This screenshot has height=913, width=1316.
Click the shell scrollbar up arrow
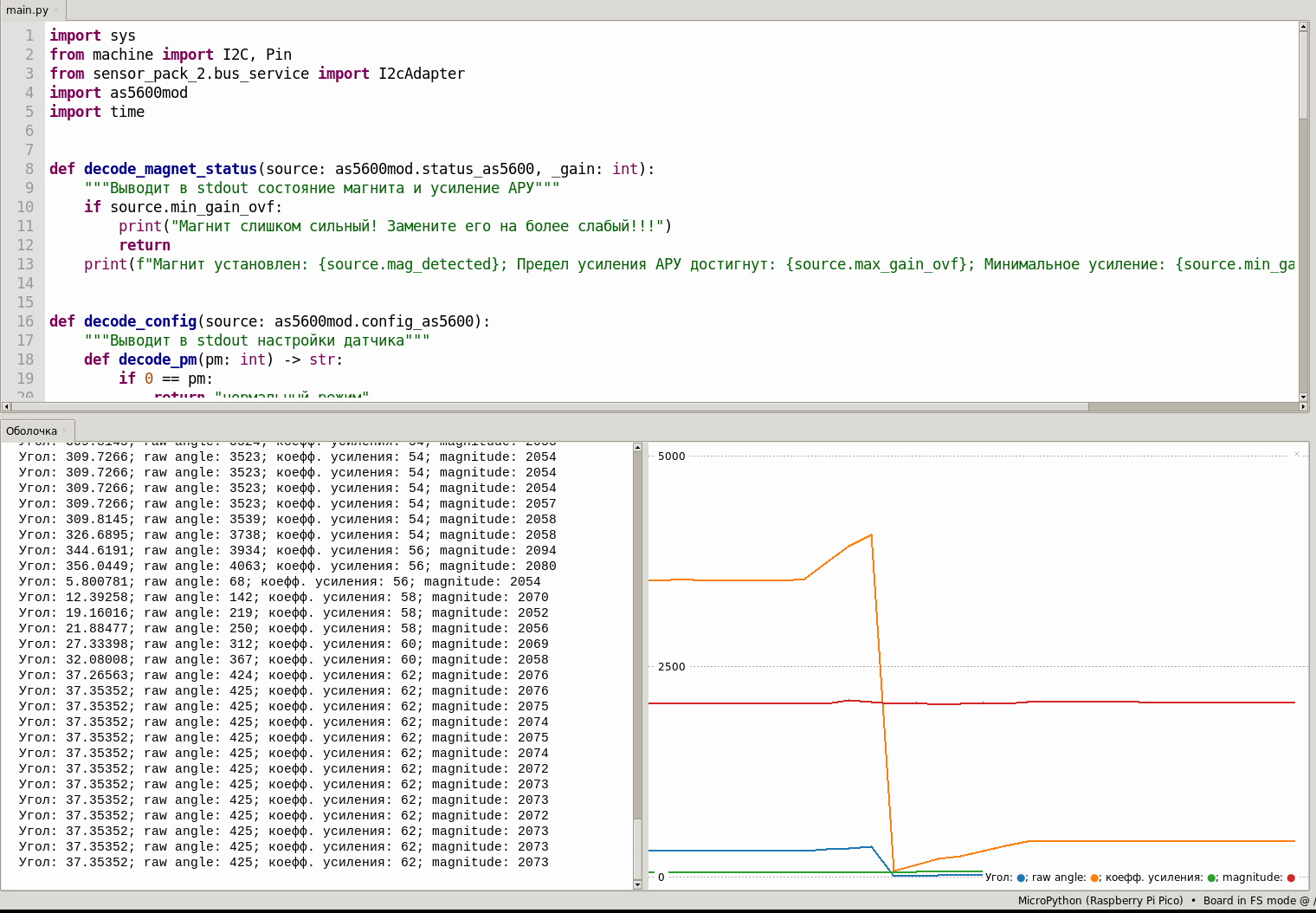click(637, 448)
